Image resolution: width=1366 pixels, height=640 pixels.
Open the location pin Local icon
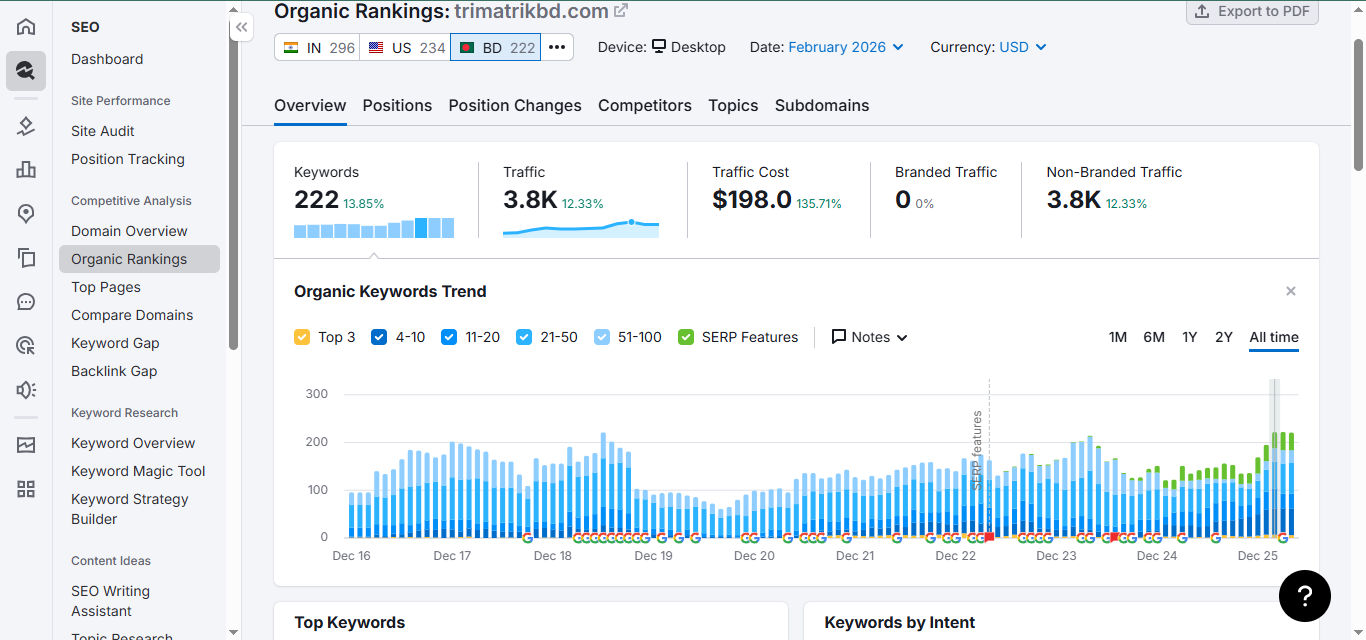coord(26,214)
